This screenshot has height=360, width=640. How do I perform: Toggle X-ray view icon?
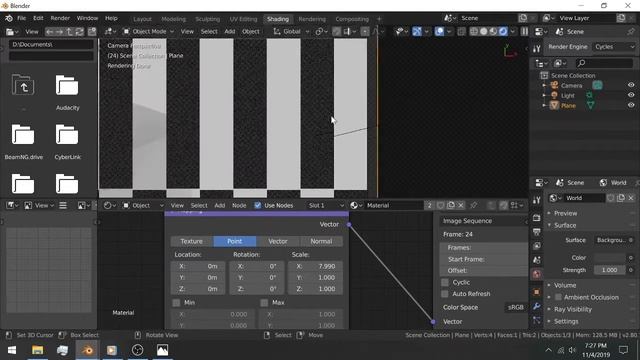point(461,31)
